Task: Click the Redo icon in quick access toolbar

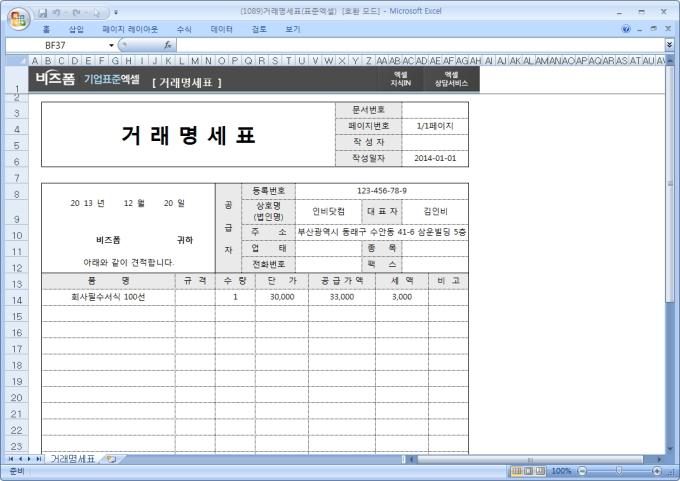Action: [x=76, y=13]
